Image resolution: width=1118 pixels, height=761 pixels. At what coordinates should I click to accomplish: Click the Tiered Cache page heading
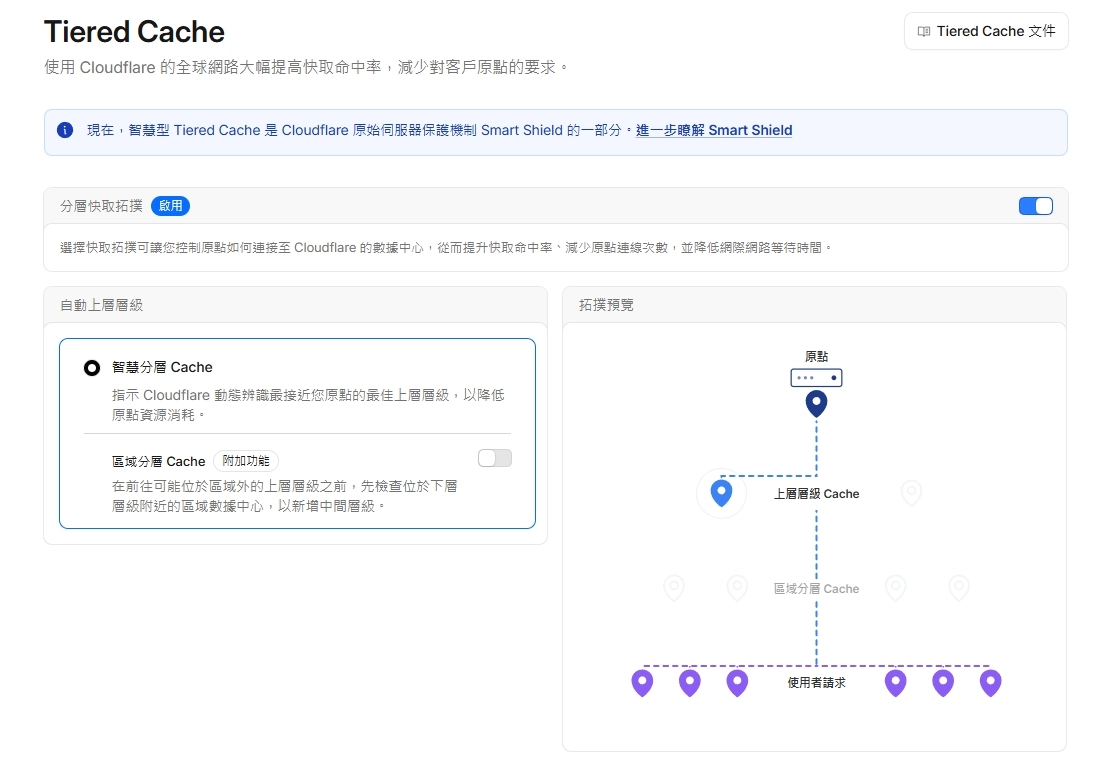click(x=134, y=32)
